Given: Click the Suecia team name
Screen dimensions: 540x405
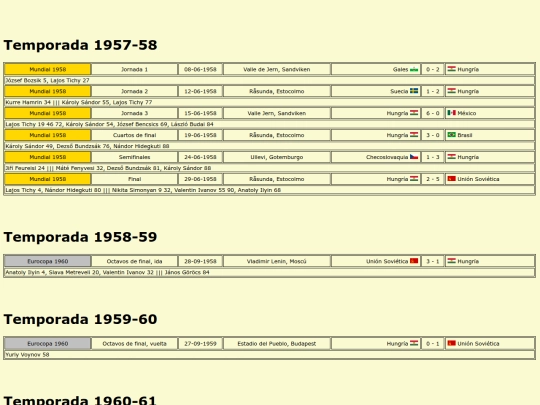Looking at the screenshot, I should [x=399, y=91].
